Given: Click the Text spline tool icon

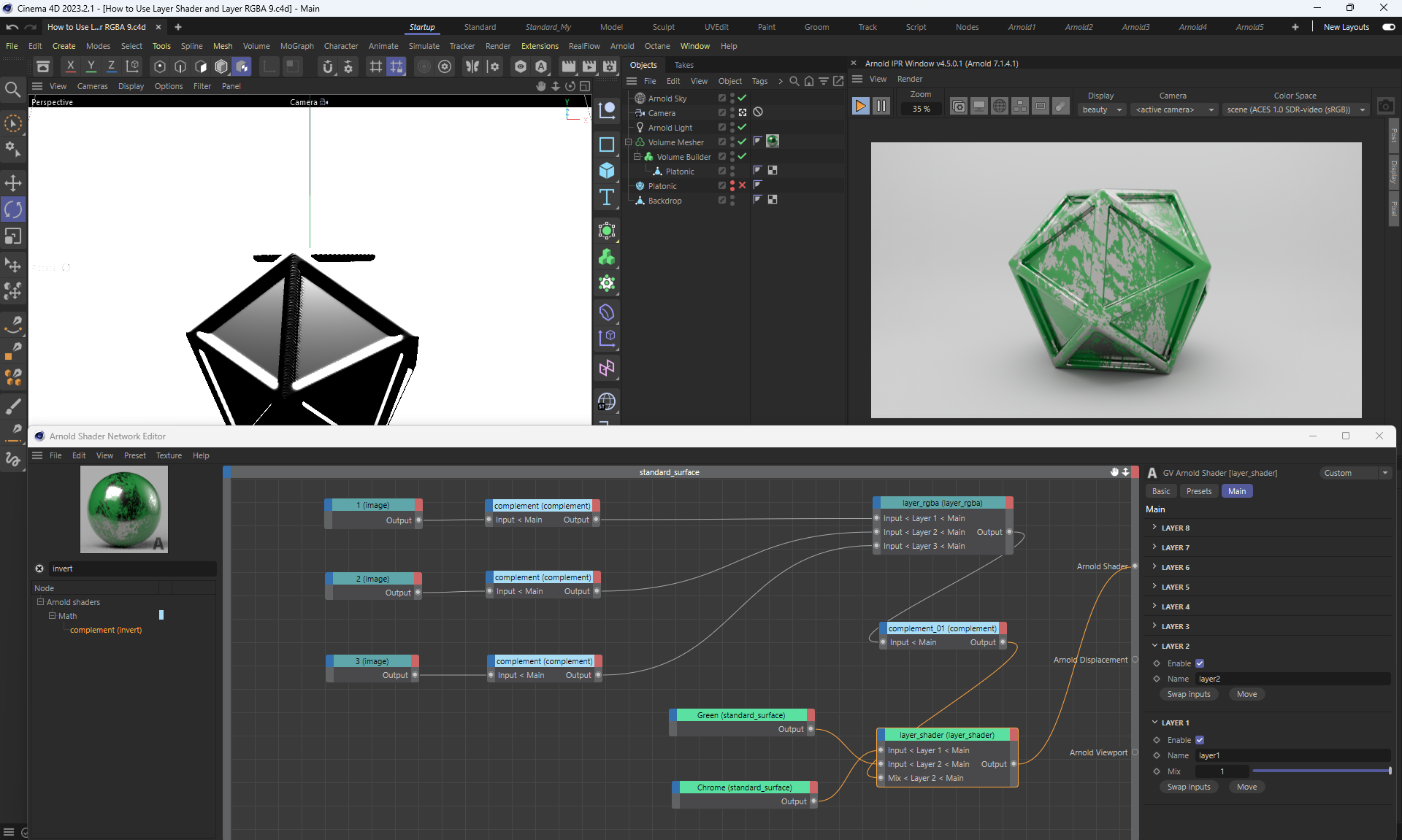Looking at the screenshot, I should [607, 198].
